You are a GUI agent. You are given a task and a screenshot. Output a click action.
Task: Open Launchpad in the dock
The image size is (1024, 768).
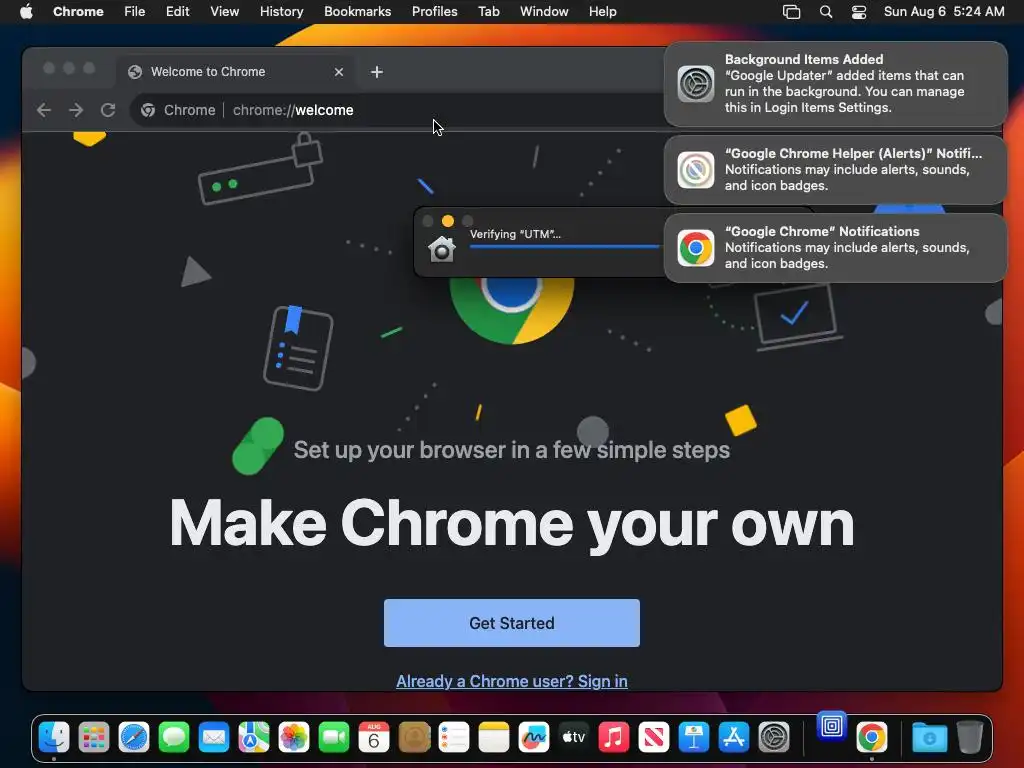93,737
